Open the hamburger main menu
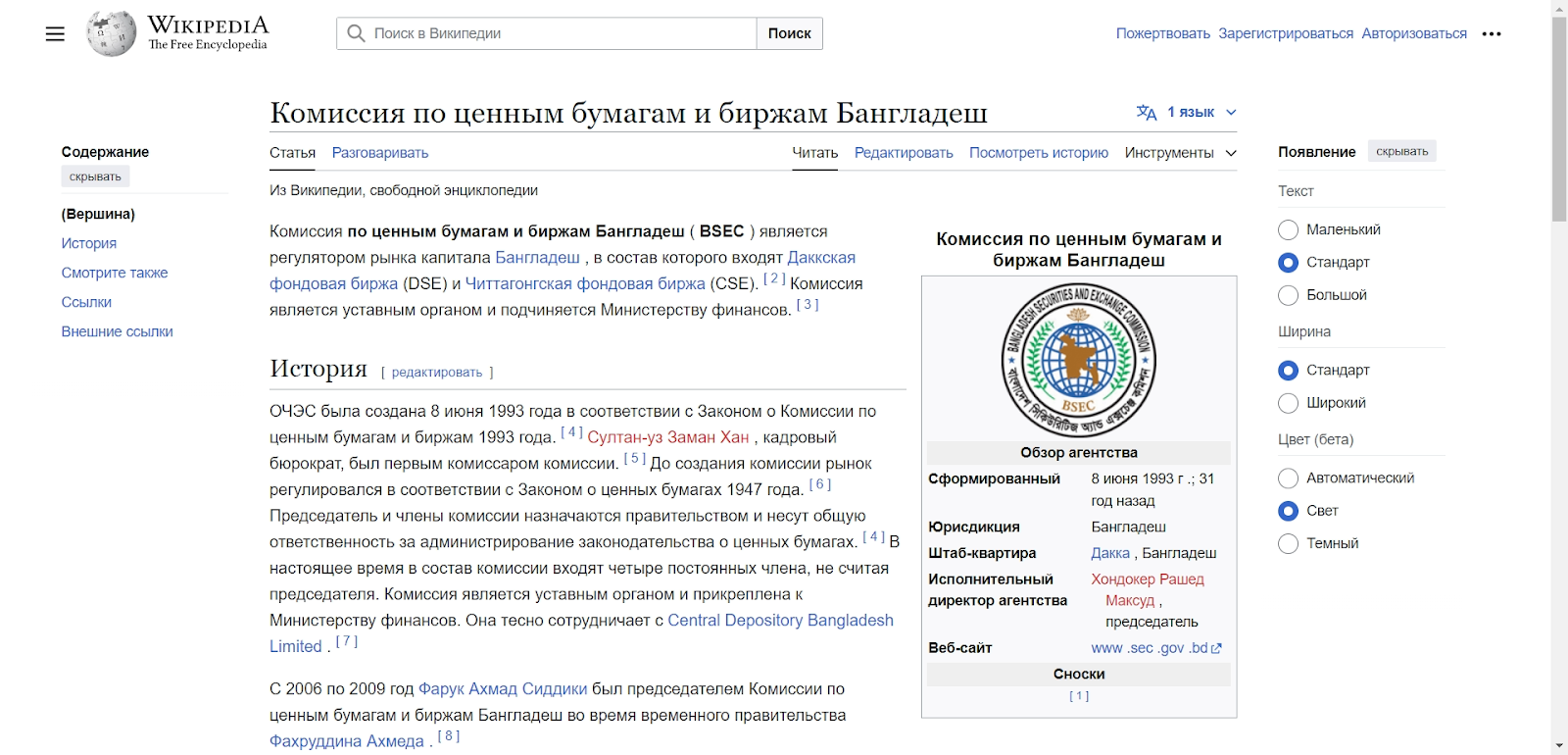 55,33
